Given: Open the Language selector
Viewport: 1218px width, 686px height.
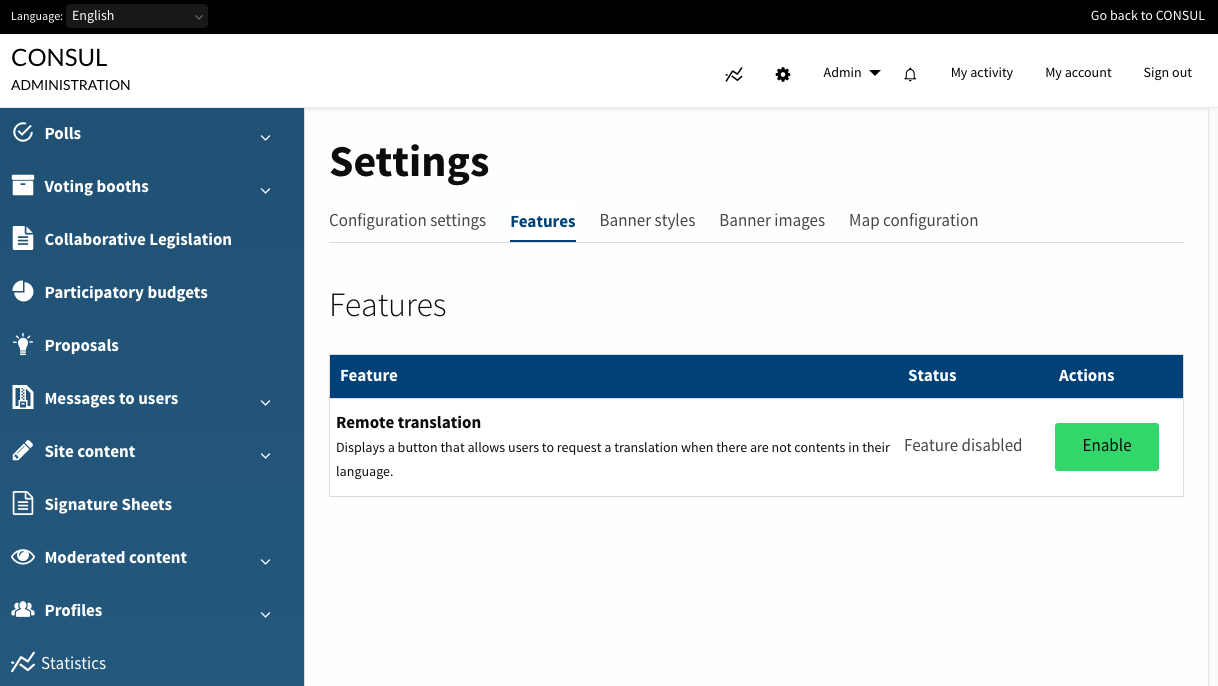Looking at the screenshot, I should 137,15.
